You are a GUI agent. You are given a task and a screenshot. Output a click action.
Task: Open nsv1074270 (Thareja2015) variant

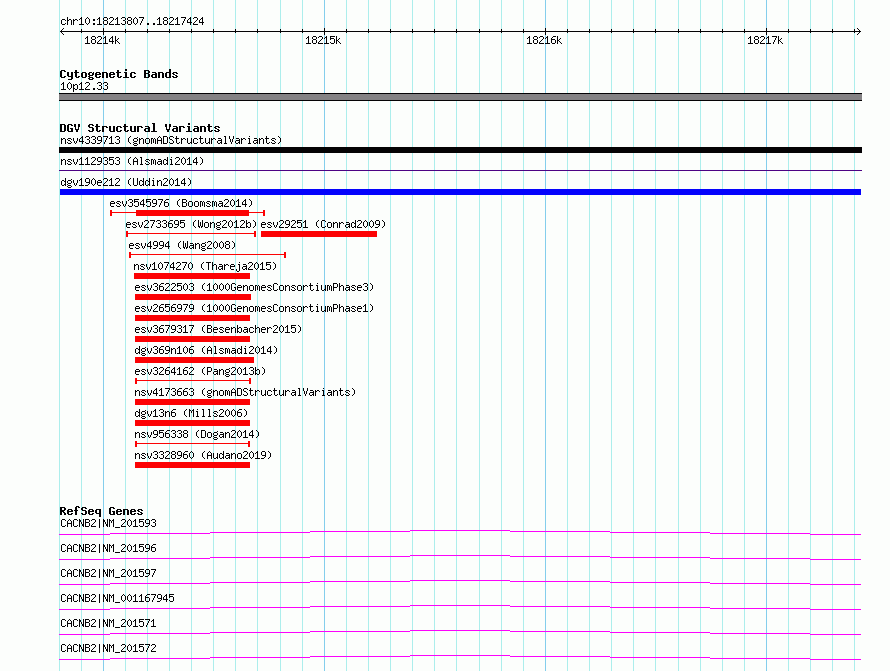[x=205, y=266]
